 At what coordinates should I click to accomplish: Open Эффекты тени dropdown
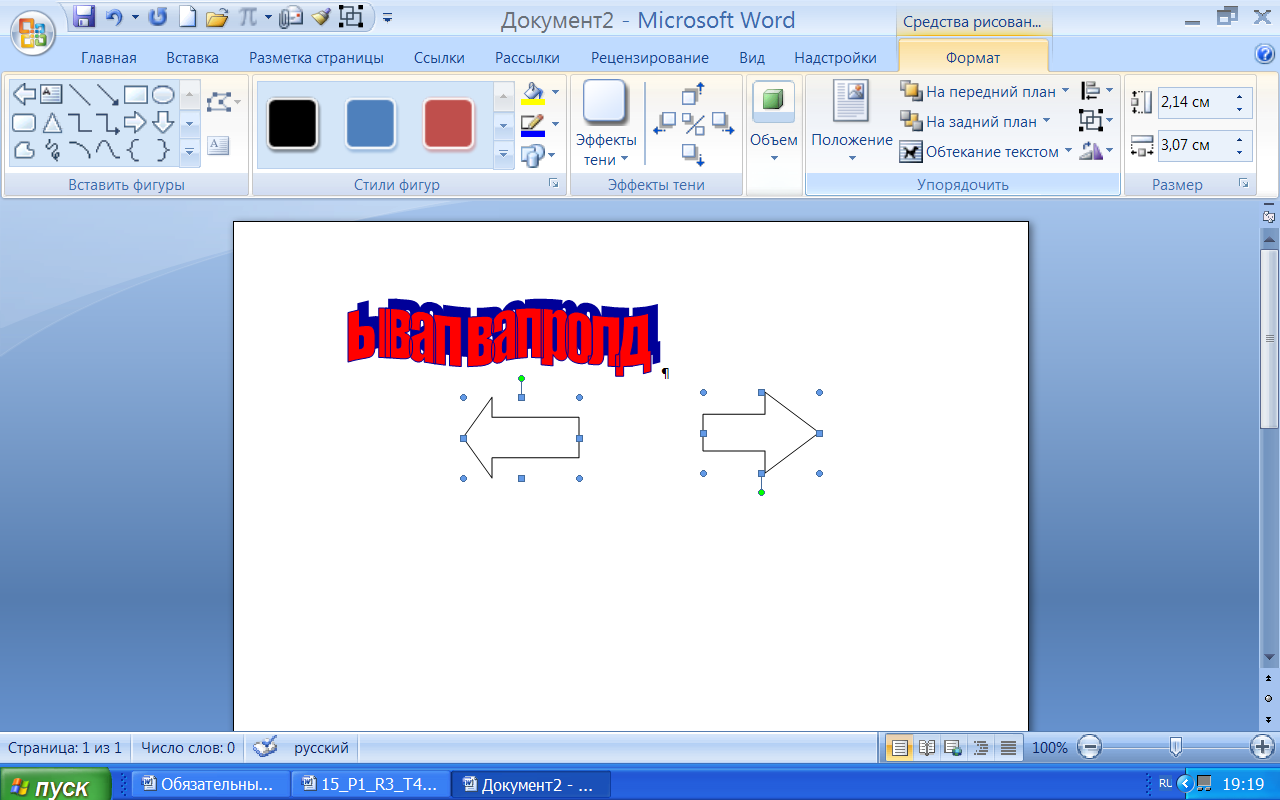coord(606,122)
